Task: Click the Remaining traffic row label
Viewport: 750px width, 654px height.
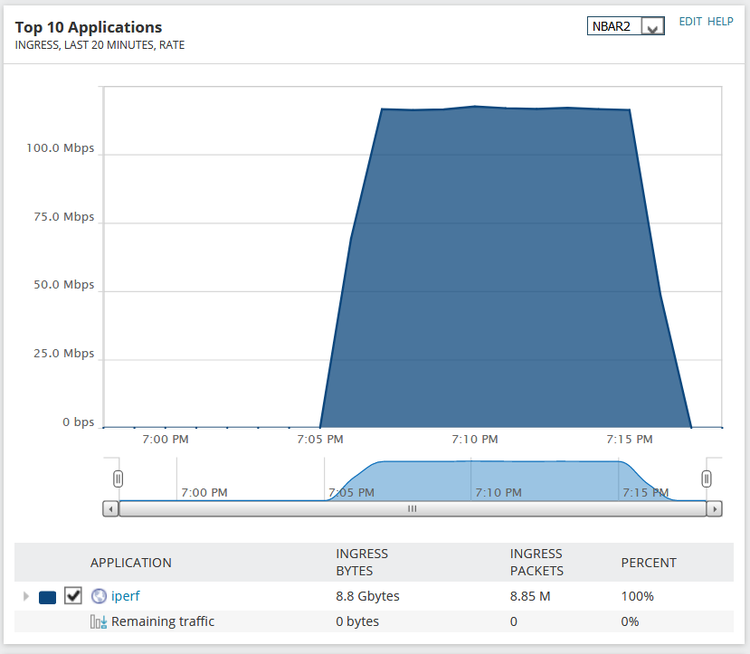Action: coord(163,621)
